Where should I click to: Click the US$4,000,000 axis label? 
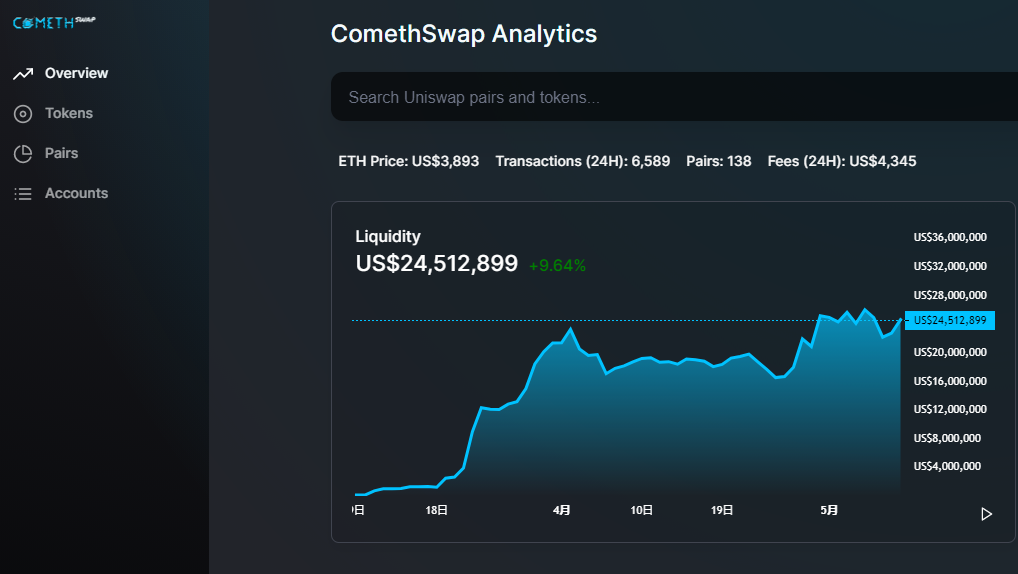coord(947,466)
